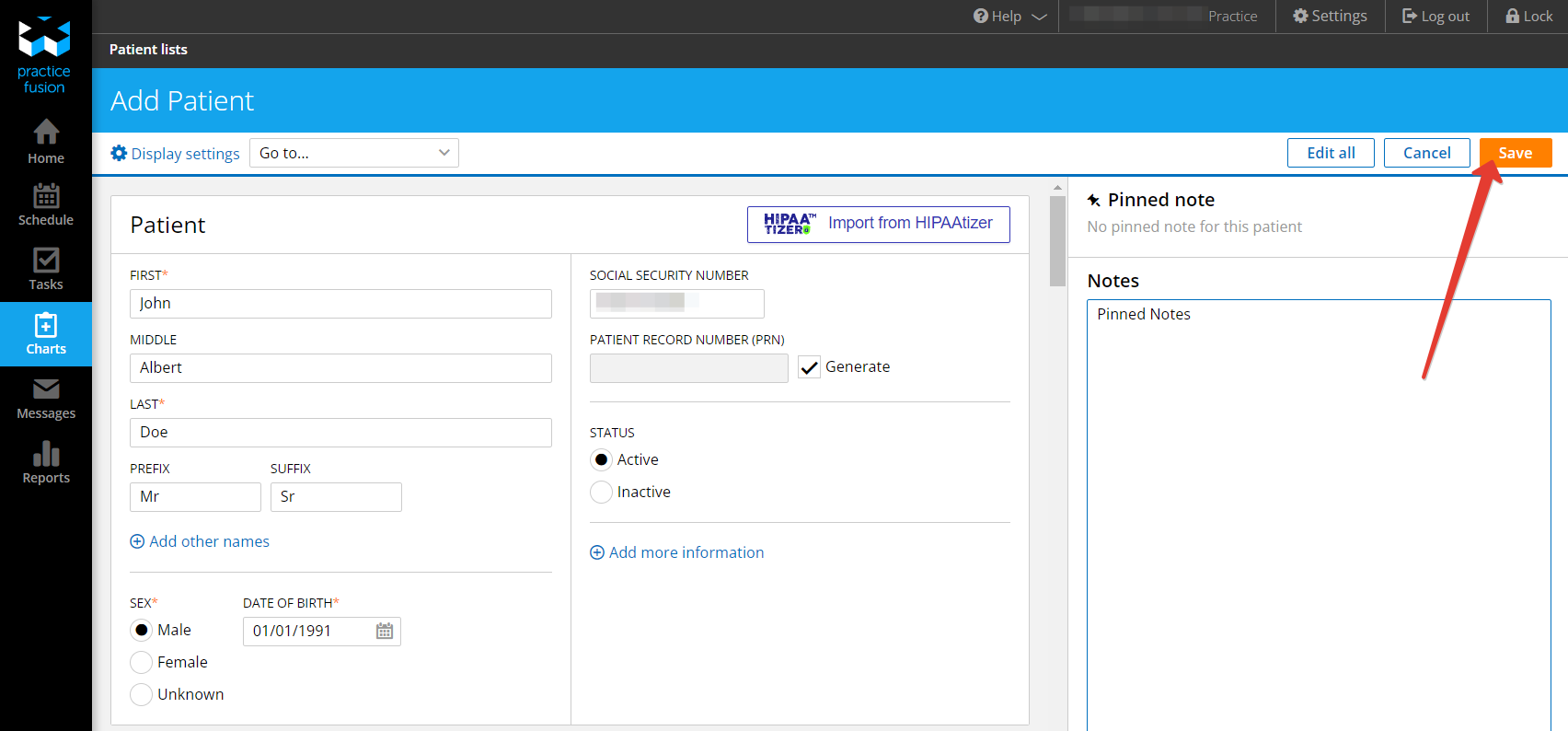
Task: Uncheck the Generate PRN checkbox
Action: pos(809,367)
